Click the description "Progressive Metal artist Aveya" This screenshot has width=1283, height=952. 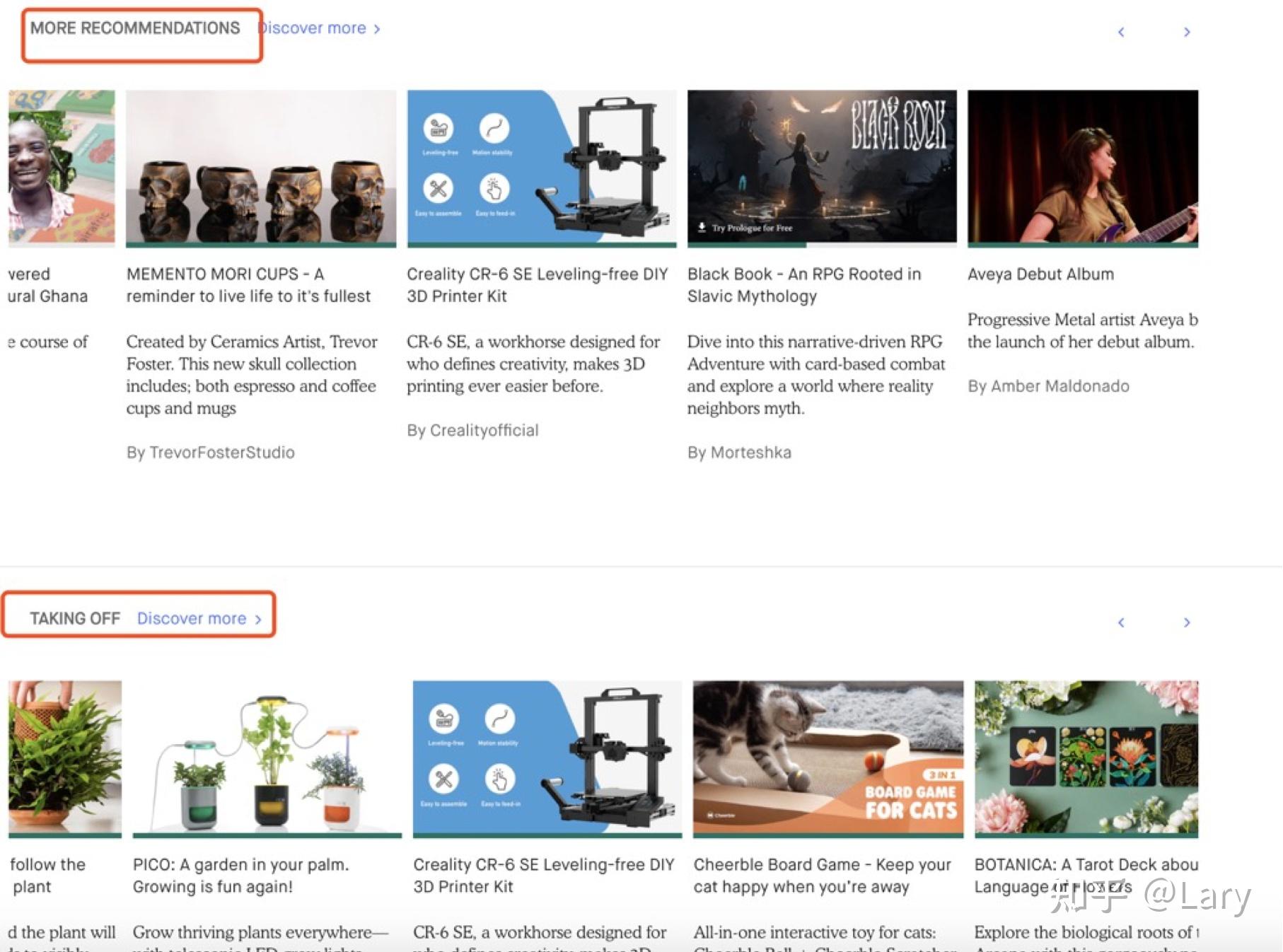[1083, 331]
